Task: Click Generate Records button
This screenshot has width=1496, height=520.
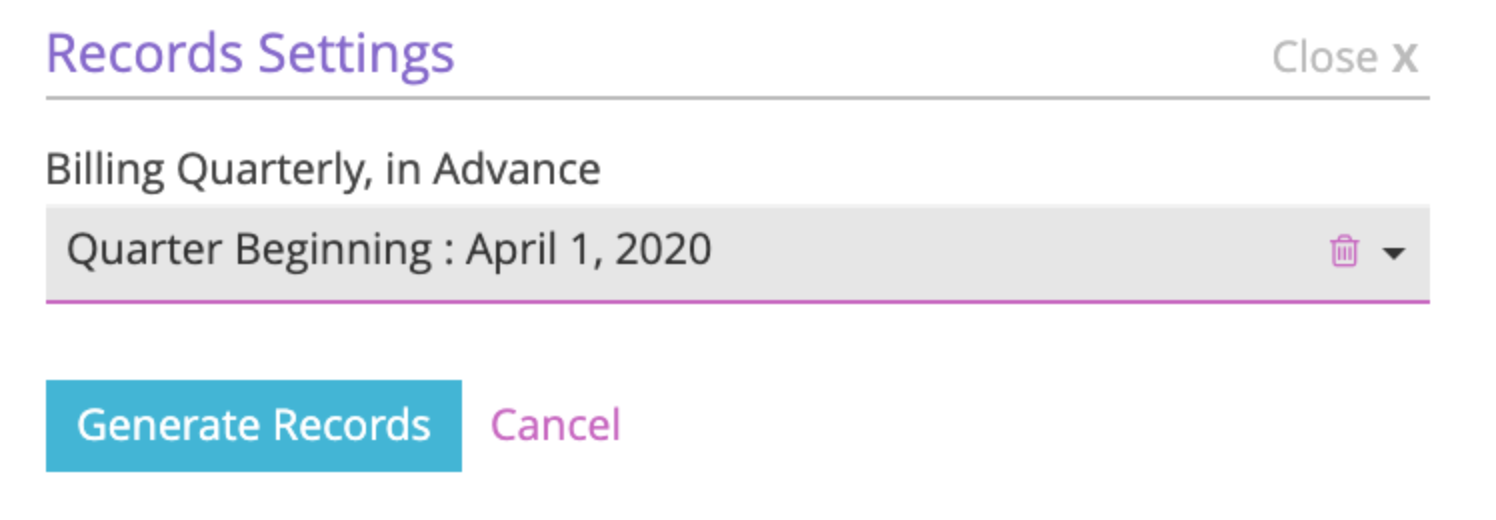Action: (254, 425)
